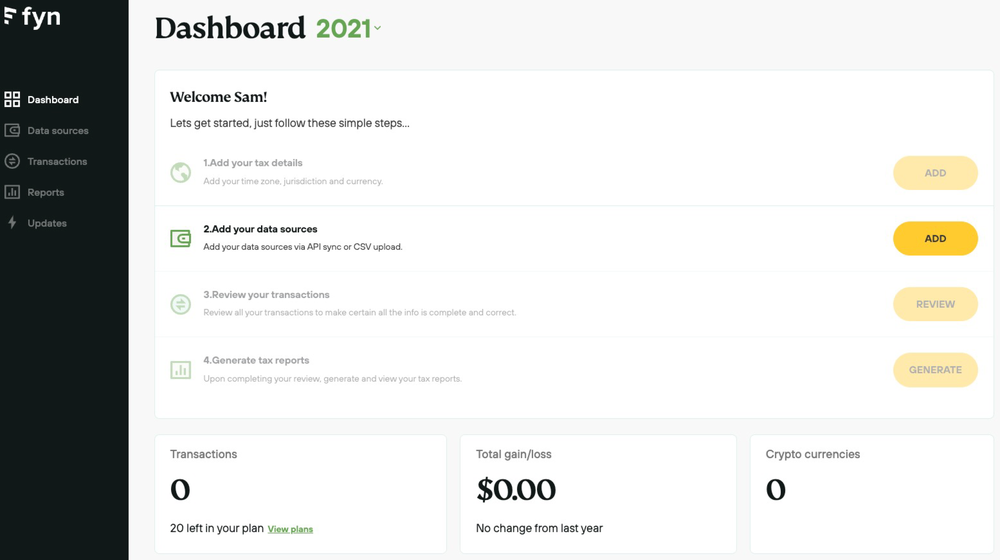This screenshot has height=560, width=1000.
Task: Open the Data sources menu item
Action: pyautogui.click(x=58, y=131)
